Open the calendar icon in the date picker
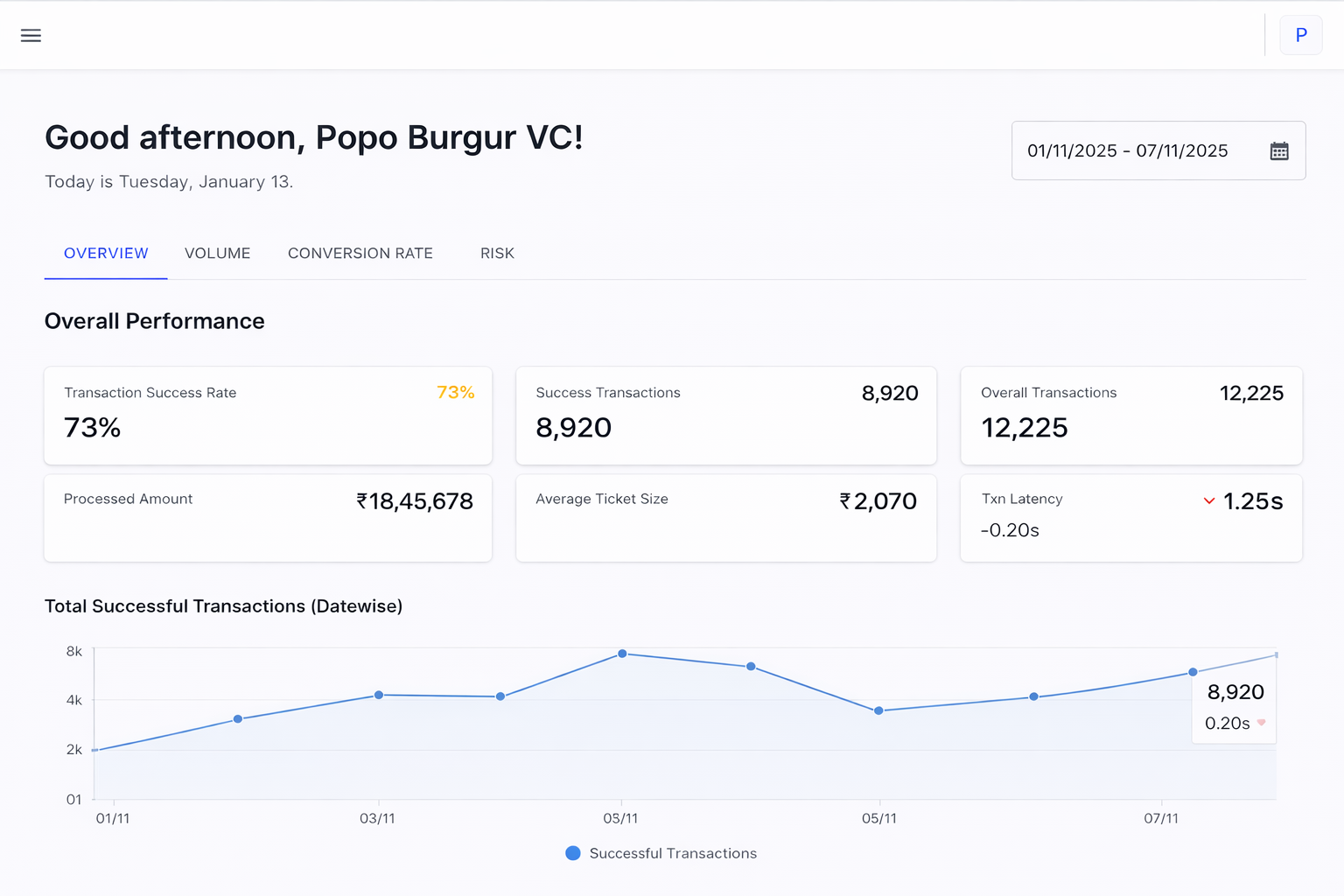This screenshot has height=896, width=1344. click(1279, 150)
